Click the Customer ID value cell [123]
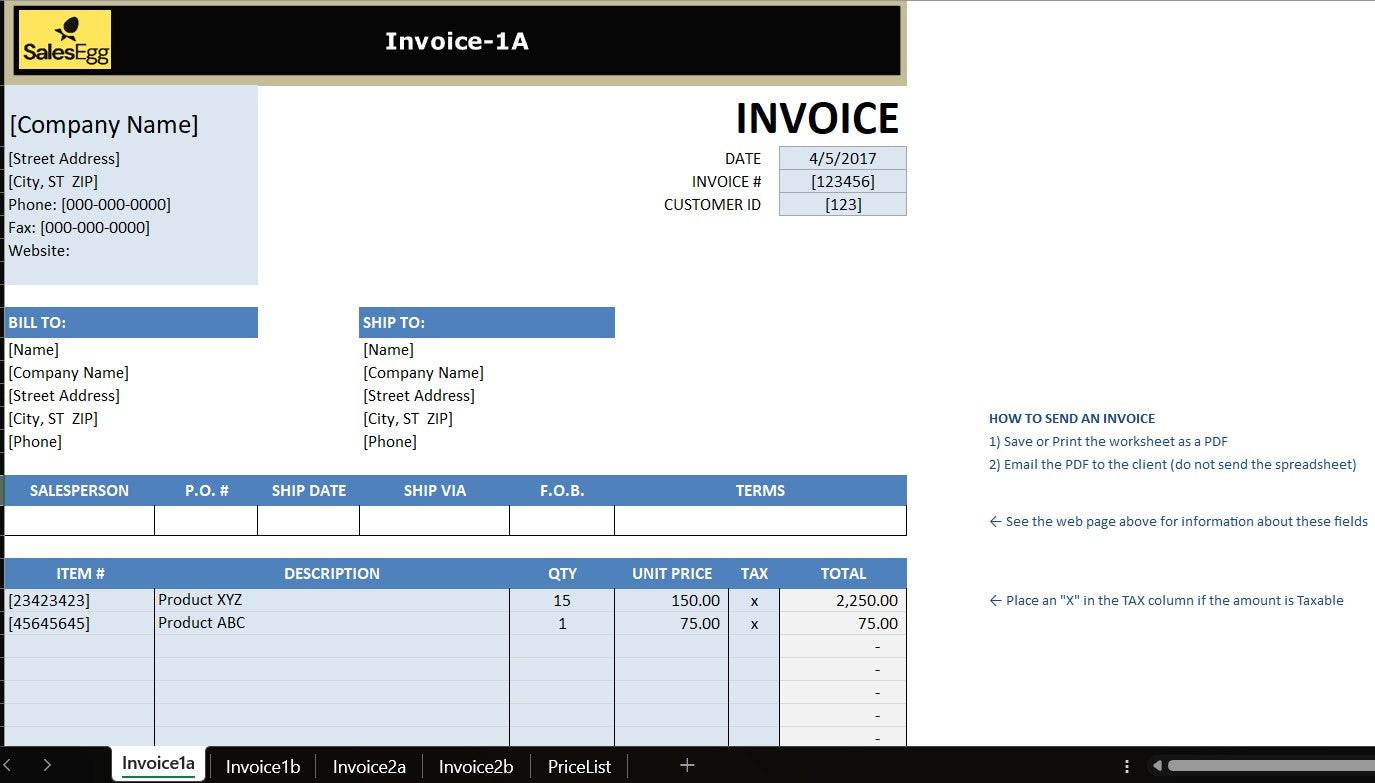The width and height of the screenshot is (1375, 783). tap(842, 204)
